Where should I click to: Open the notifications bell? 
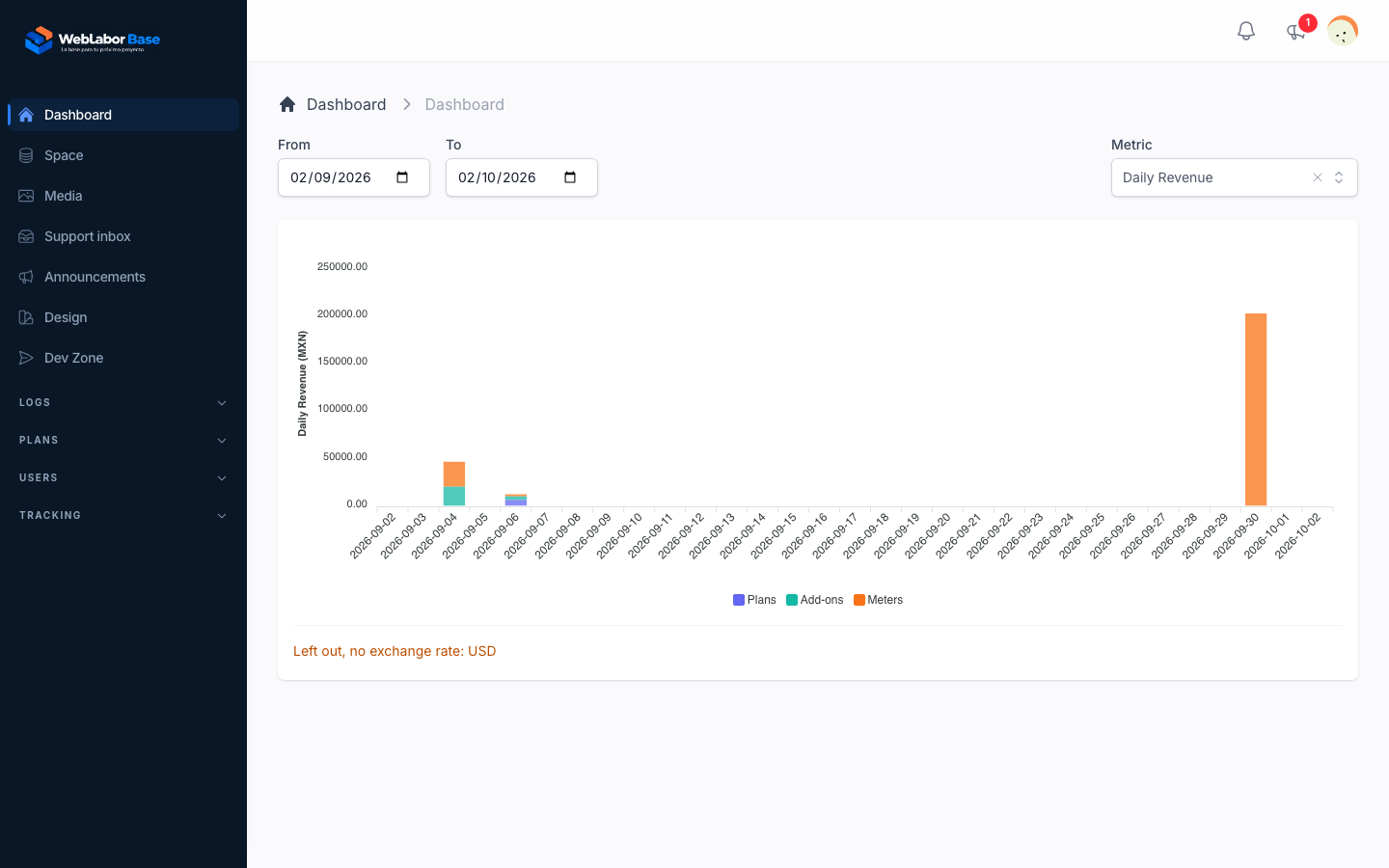[x=1246, y=31]
